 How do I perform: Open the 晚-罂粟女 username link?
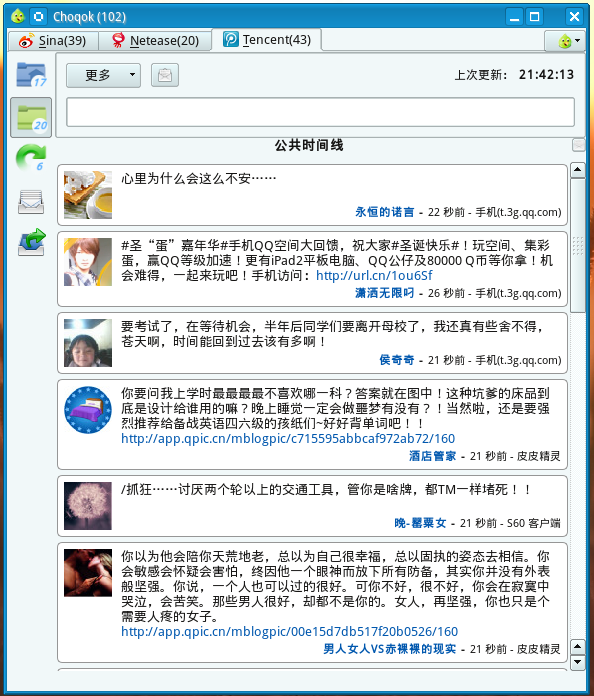click(420, 523)
